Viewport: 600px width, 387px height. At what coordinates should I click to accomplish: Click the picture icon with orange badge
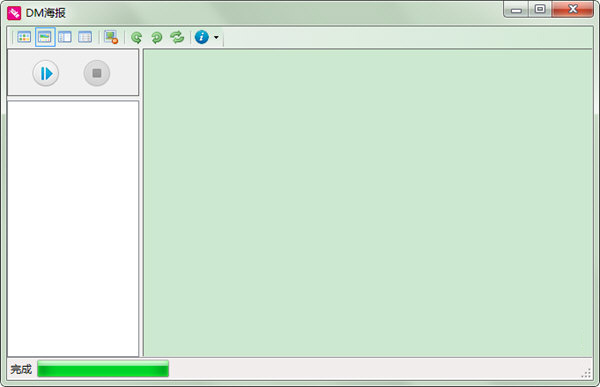point(111,37)
